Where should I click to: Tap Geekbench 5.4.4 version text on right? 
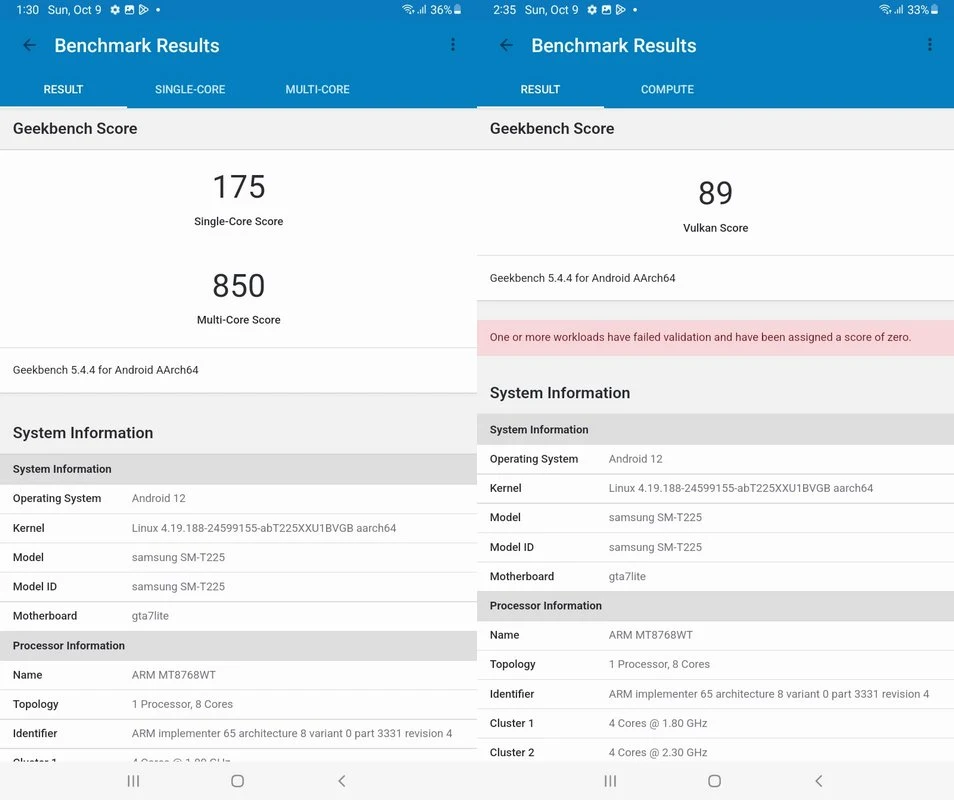[583, 278]
